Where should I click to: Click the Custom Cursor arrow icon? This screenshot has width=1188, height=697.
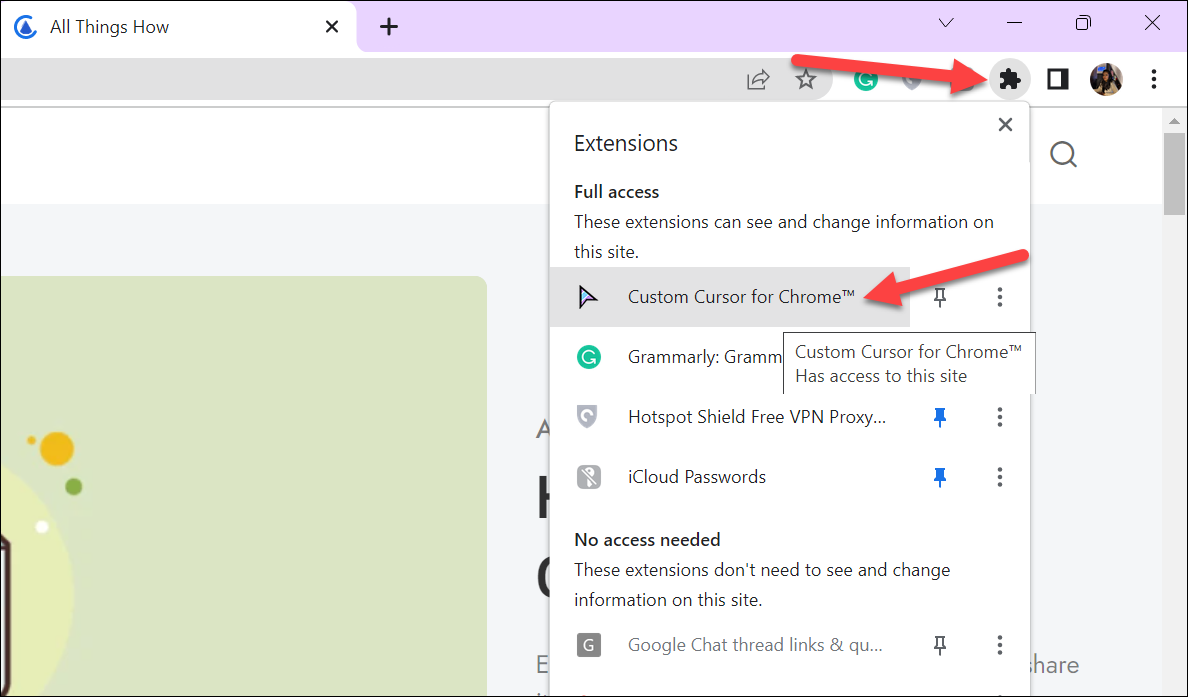588,297
